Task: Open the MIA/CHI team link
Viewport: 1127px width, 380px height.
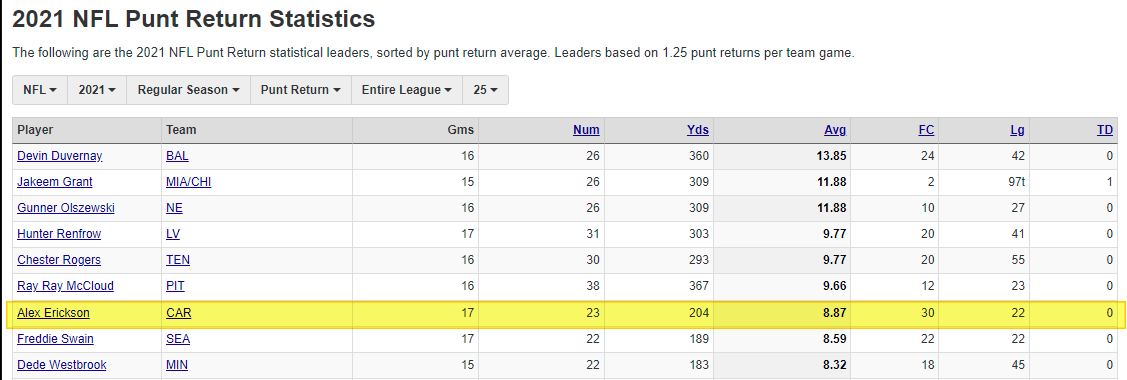Action: [x=188, y=182]
